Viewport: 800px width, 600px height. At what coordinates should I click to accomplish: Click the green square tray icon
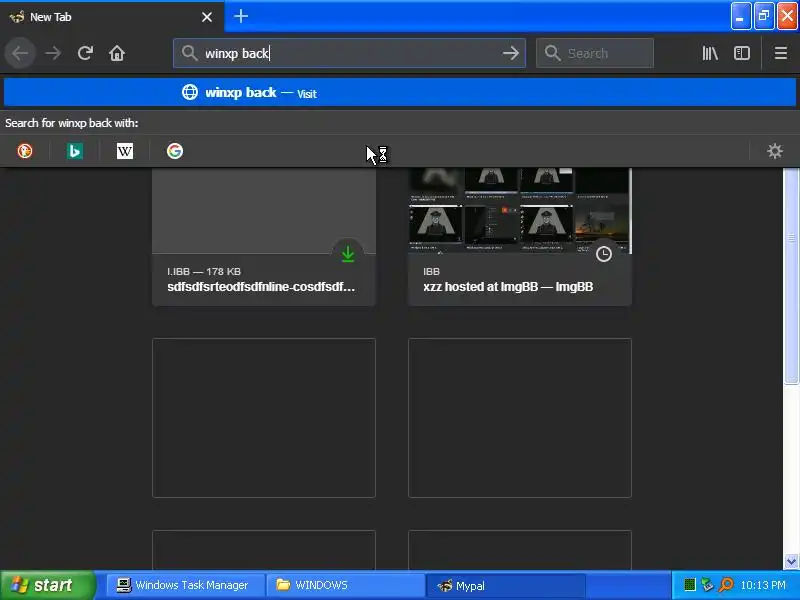(x=690, y=585)
